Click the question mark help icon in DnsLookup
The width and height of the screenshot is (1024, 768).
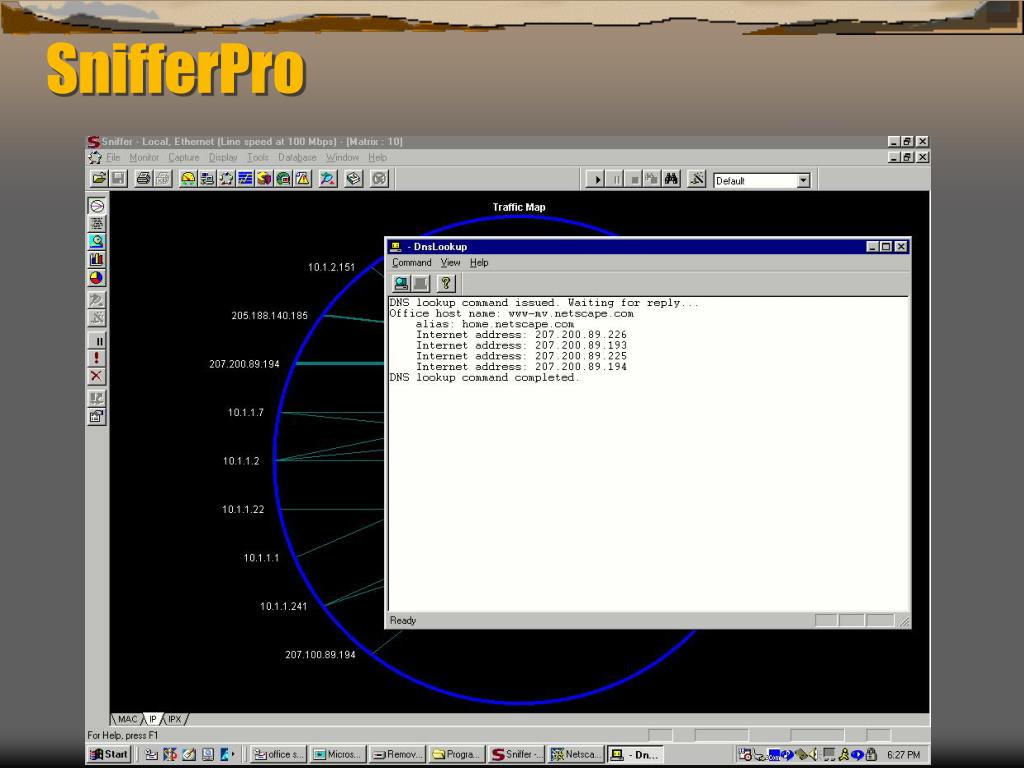coord(446,284)
